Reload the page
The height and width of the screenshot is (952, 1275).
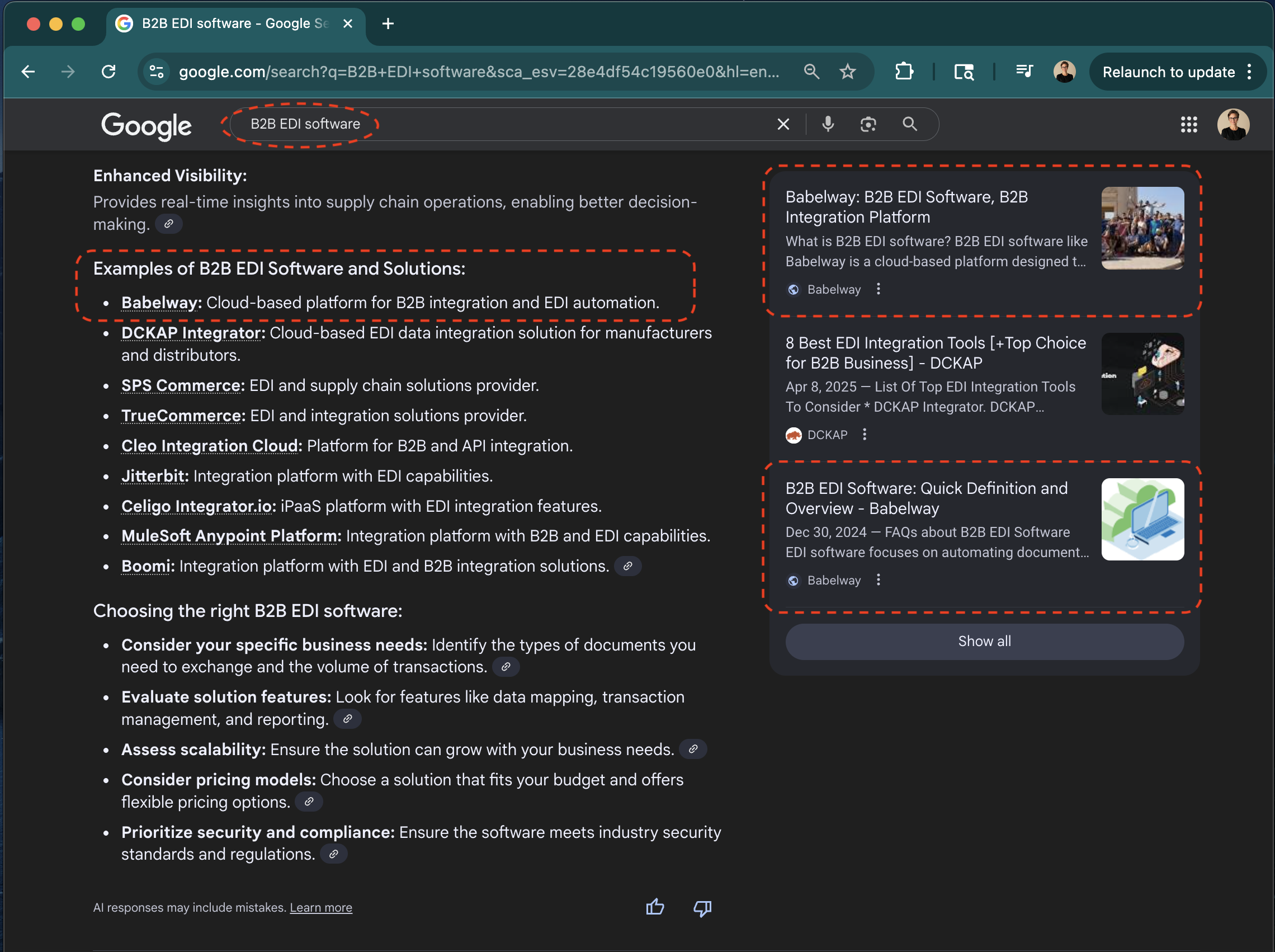[108, 72]
